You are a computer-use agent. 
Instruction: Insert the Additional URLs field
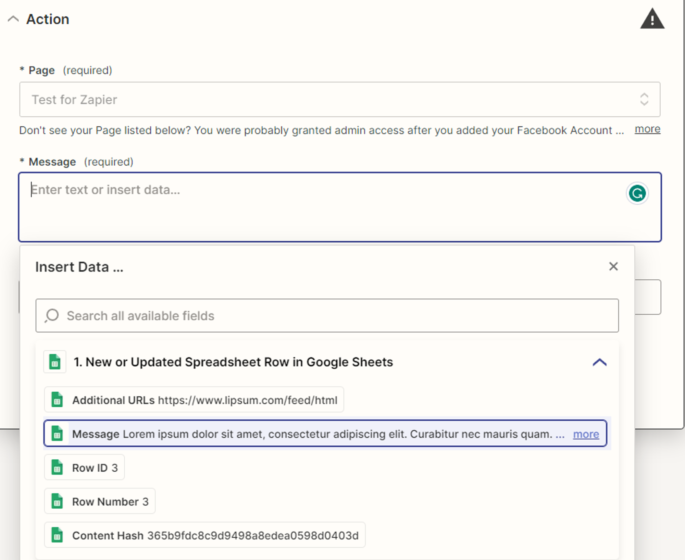pyautogui.click(x=194, y=400)
